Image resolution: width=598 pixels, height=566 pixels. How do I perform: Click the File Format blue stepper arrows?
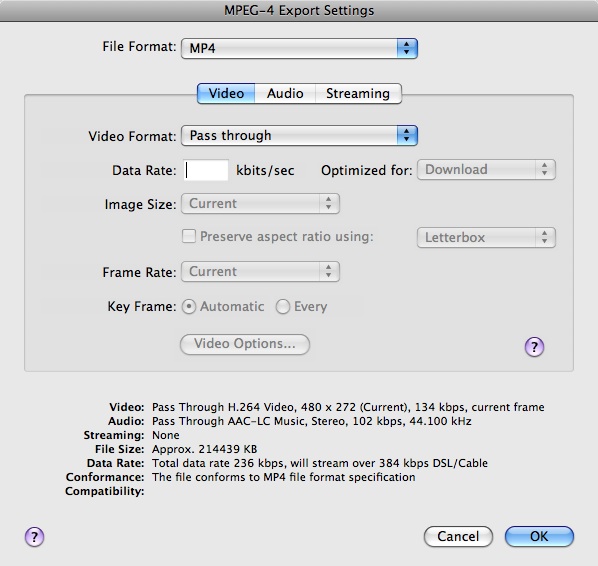pyautogui.click(x=407, y=48)
